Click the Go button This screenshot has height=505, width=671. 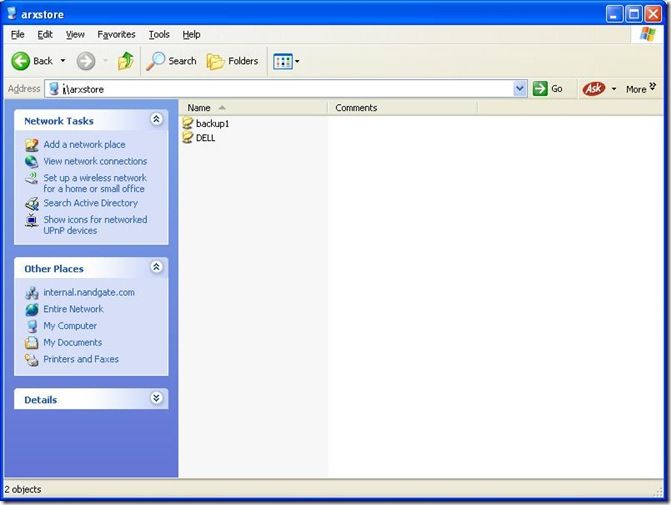click(548, 89)
